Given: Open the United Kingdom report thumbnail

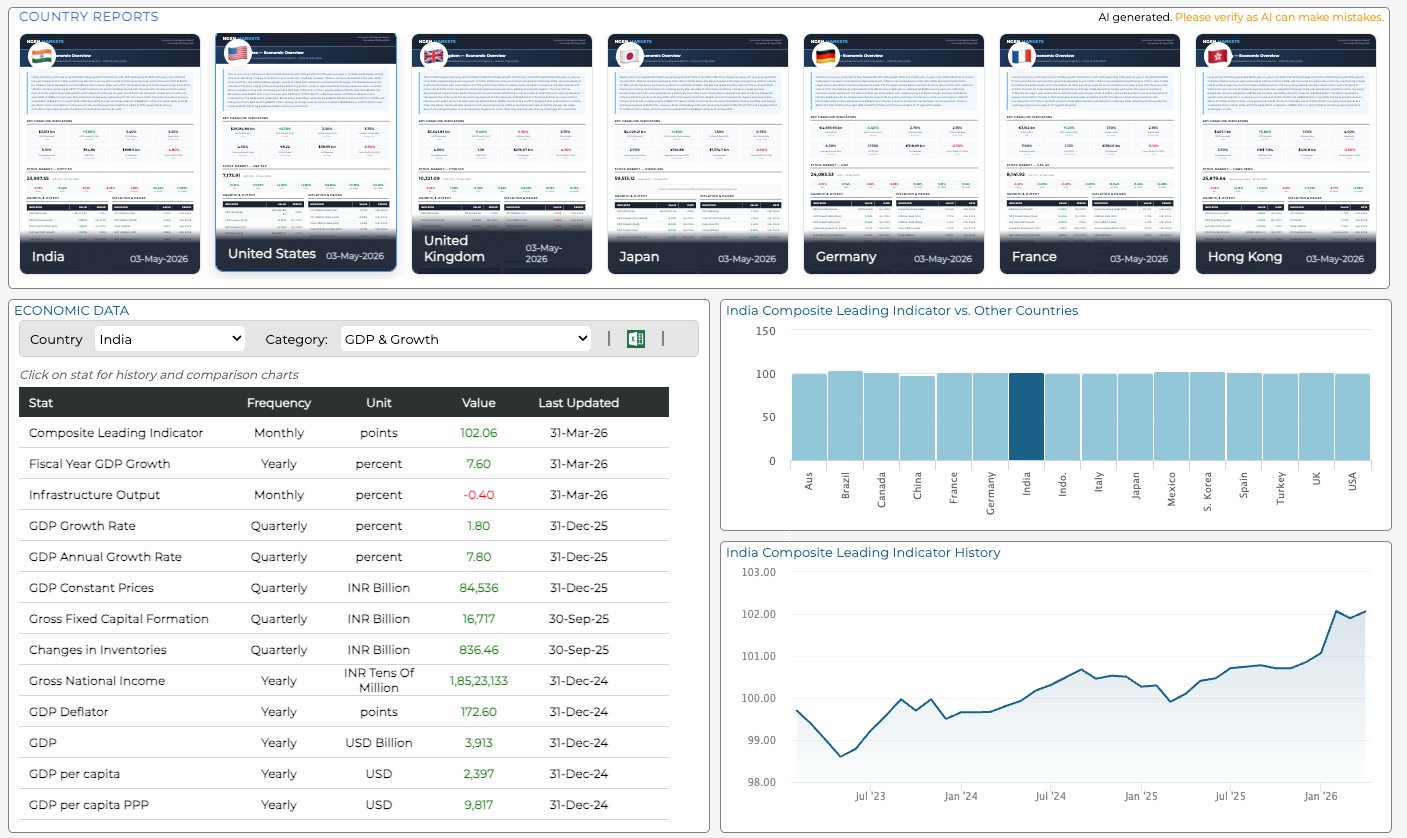Looking at the screenshot, I should tap(502, 153).
